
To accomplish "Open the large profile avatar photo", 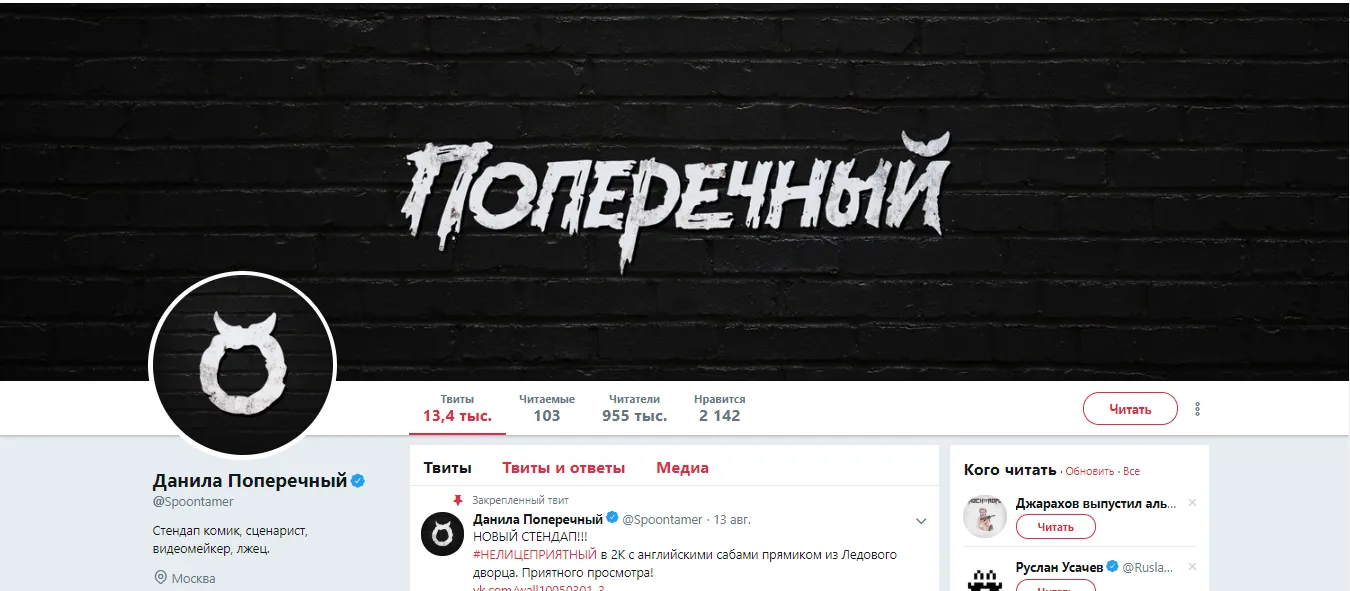I will pyautogui.click(x=242, y=363).
